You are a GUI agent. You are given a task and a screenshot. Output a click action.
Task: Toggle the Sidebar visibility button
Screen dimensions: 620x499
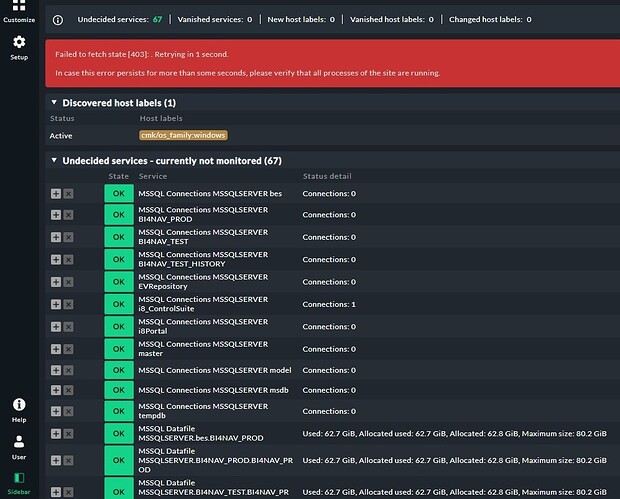coord(18,483)
